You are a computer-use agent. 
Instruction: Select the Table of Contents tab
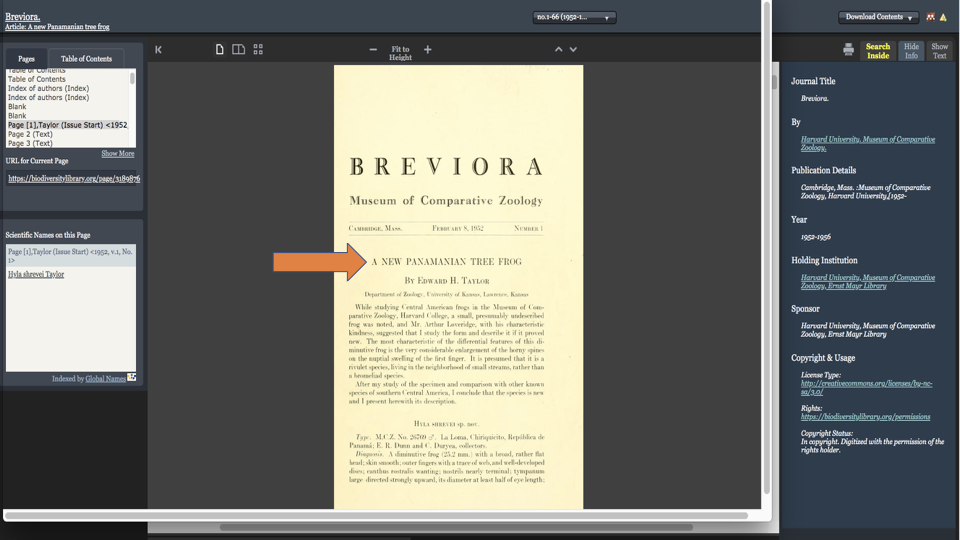tap(86, 59)
